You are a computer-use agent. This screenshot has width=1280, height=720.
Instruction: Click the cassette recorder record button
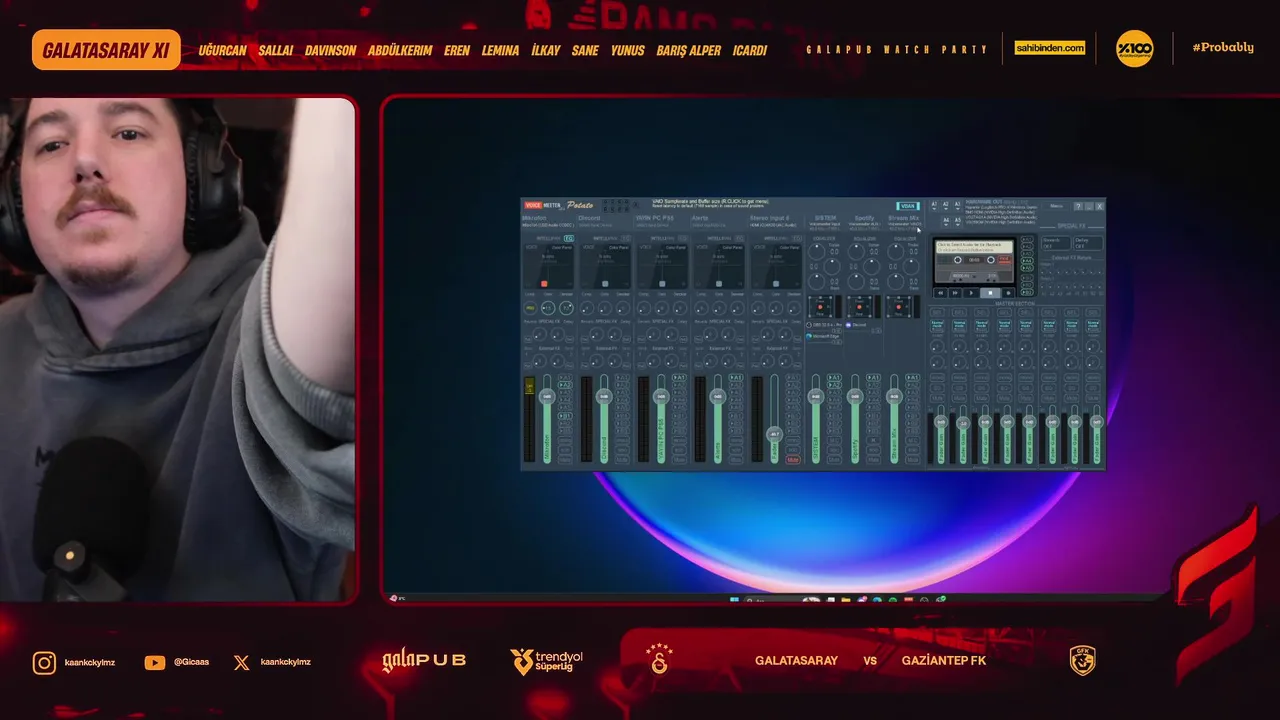(1008, 293)
